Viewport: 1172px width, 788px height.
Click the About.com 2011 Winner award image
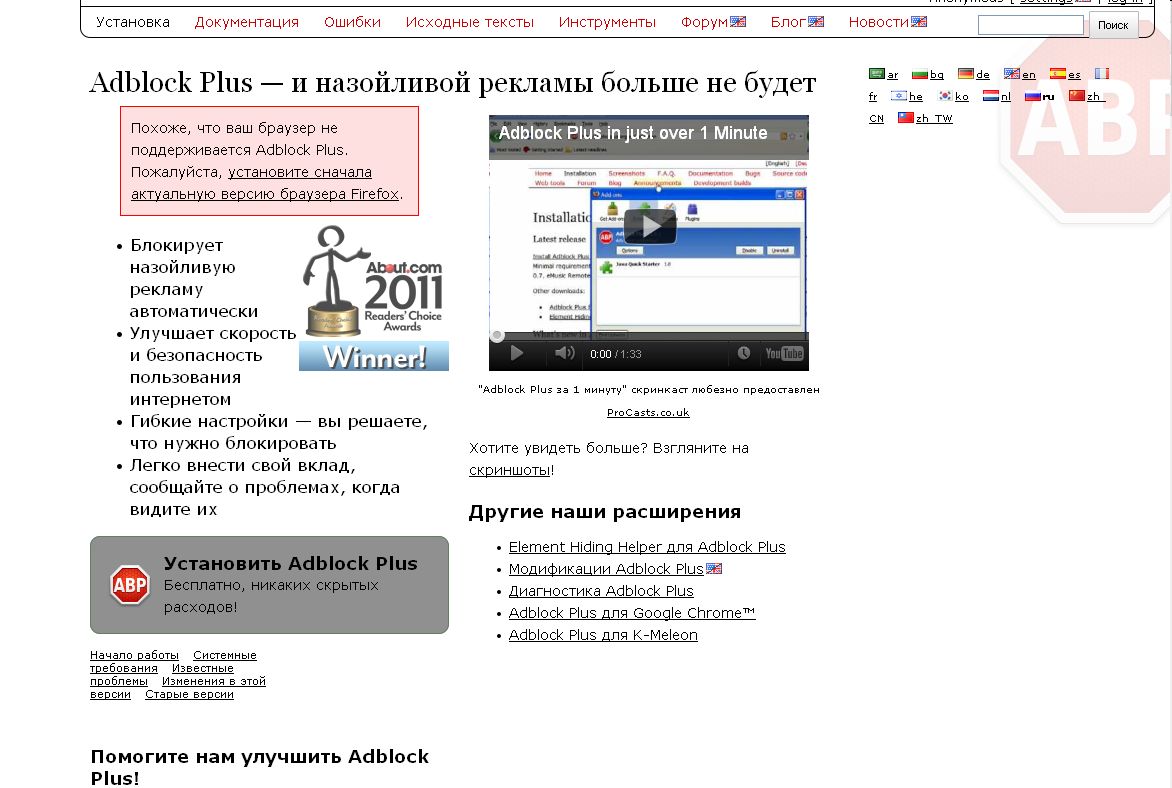[374, 298]
